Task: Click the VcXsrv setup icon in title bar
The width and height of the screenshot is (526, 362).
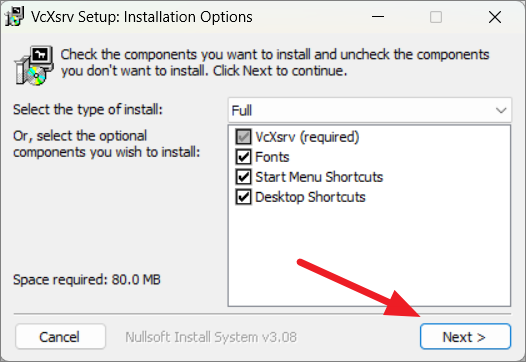Action: (x=14, y=16)
